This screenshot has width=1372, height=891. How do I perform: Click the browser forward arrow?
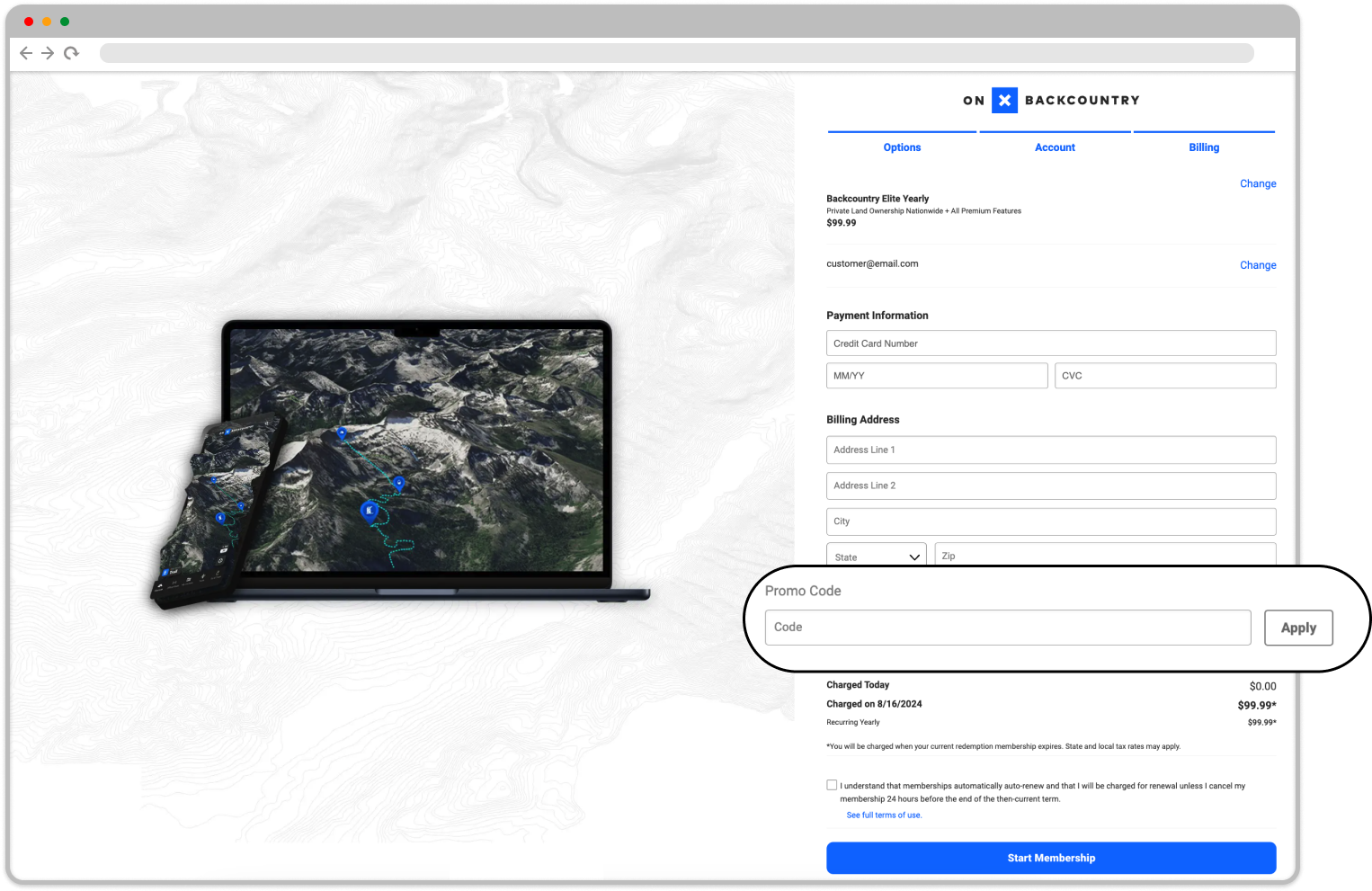point(48,53)
